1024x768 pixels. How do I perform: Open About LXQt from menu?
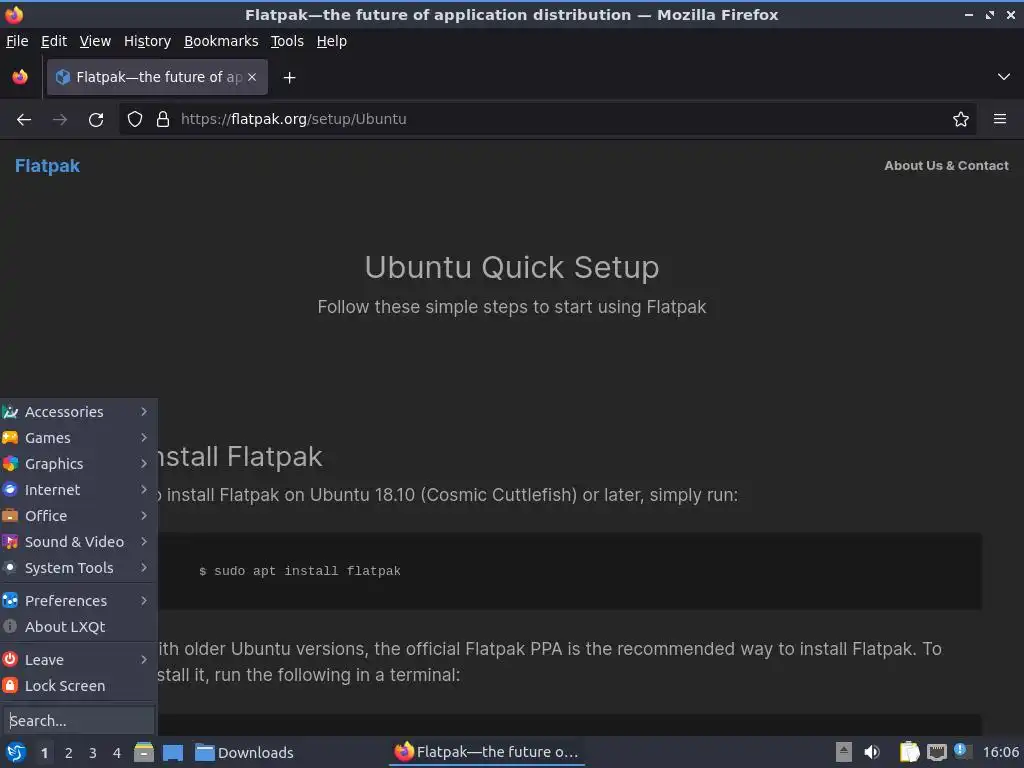point(78,627)
